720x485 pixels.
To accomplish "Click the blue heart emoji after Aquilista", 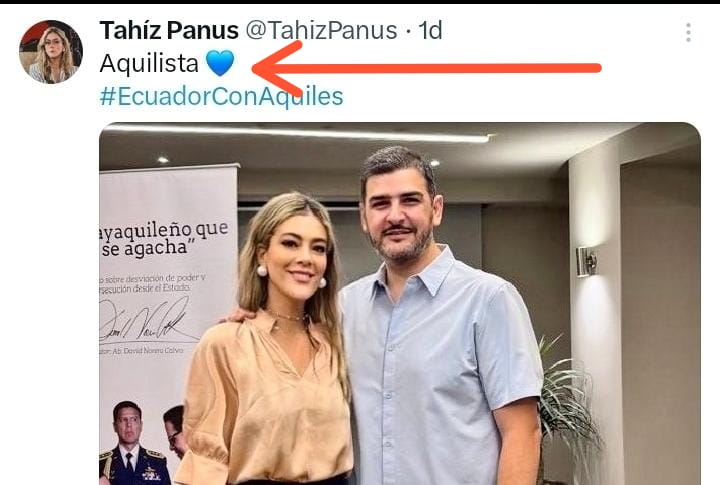I will point(220,63).
